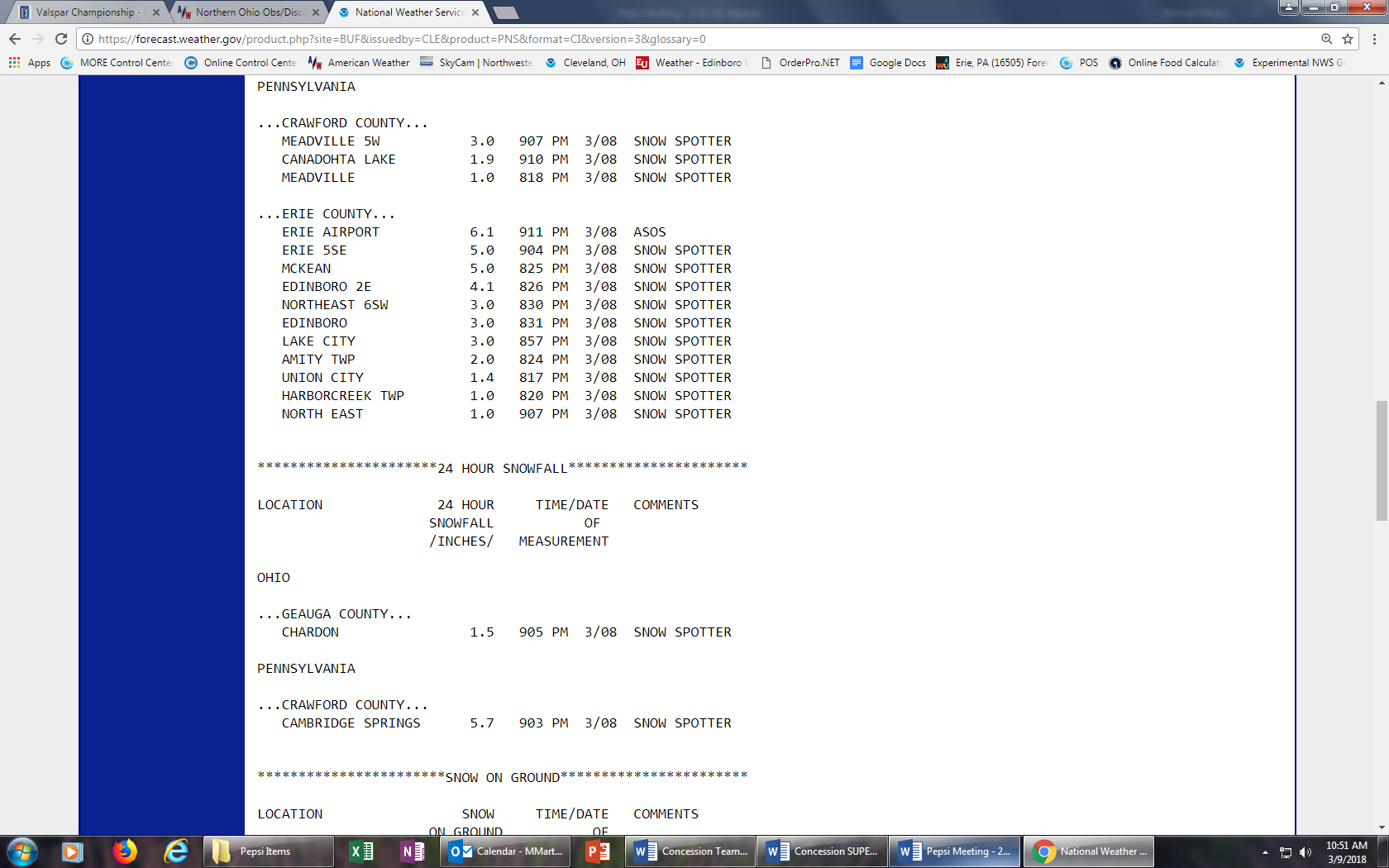Click the scrollbar up arrow
The image size is (1389, 868).
[x=1382, y=83]
